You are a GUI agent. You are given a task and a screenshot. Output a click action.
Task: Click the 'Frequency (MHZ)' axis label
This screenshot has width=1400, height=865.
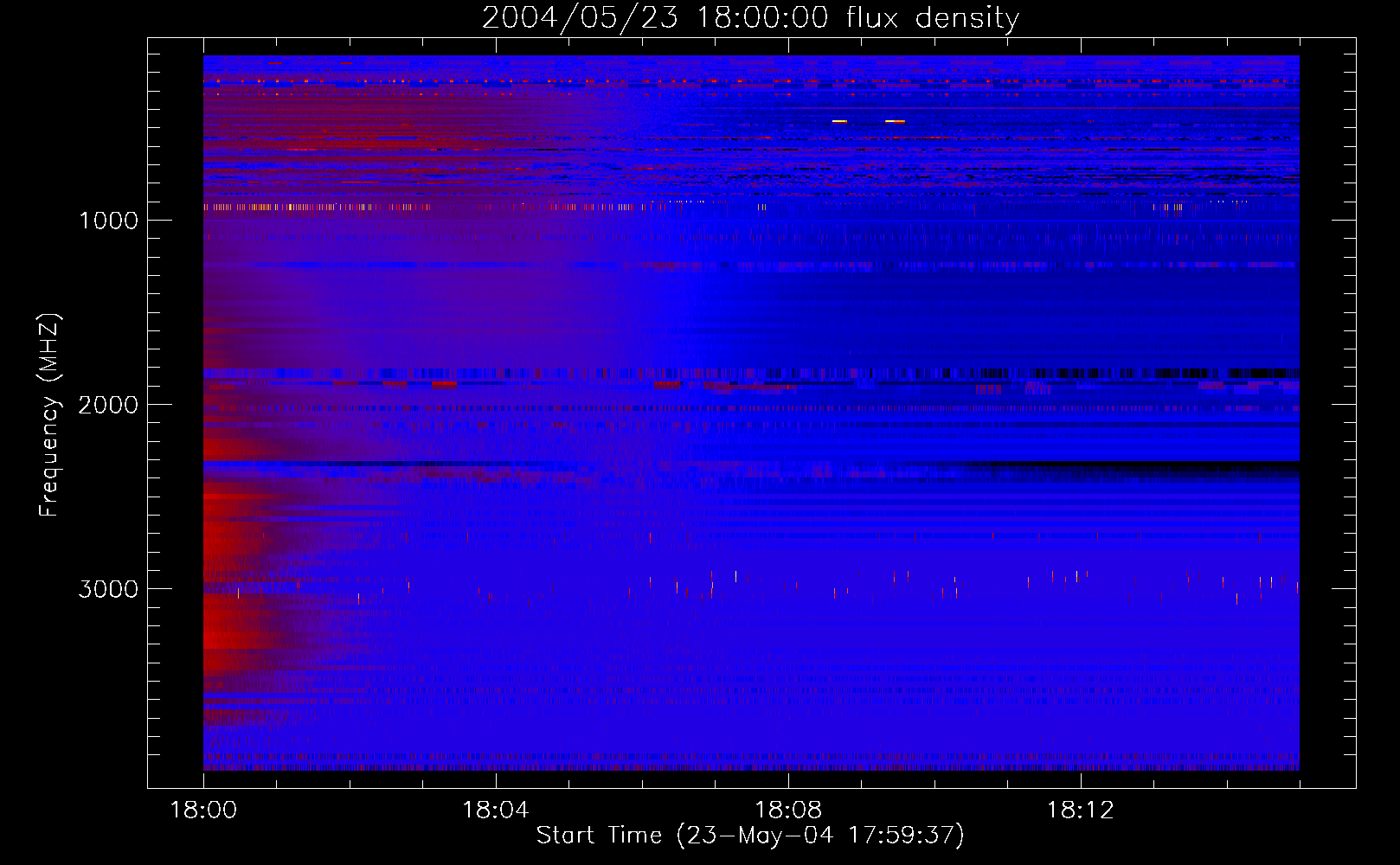click(x=50, y=415)
